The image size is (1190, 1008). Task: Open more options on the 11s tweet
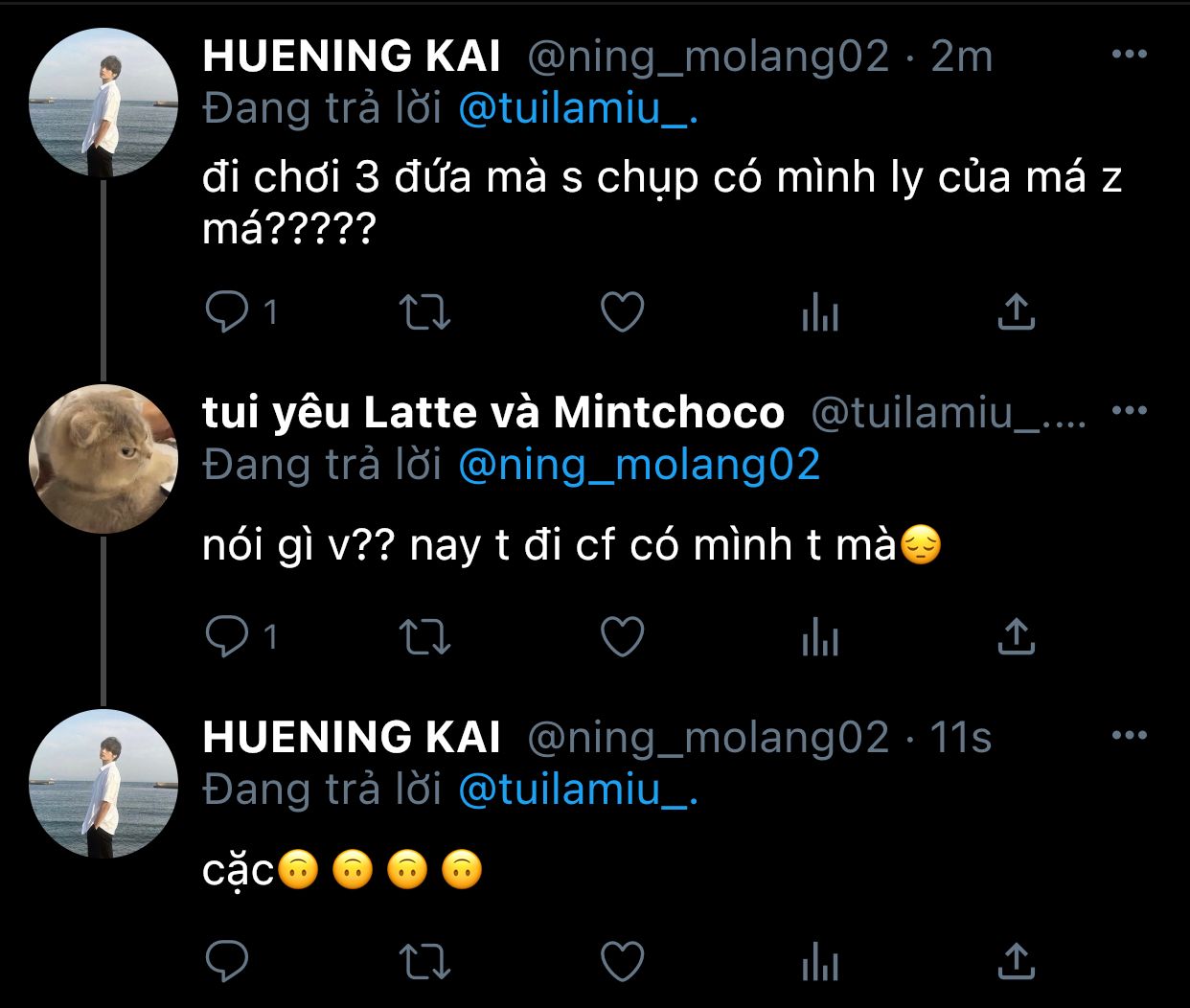[1130, 736]
